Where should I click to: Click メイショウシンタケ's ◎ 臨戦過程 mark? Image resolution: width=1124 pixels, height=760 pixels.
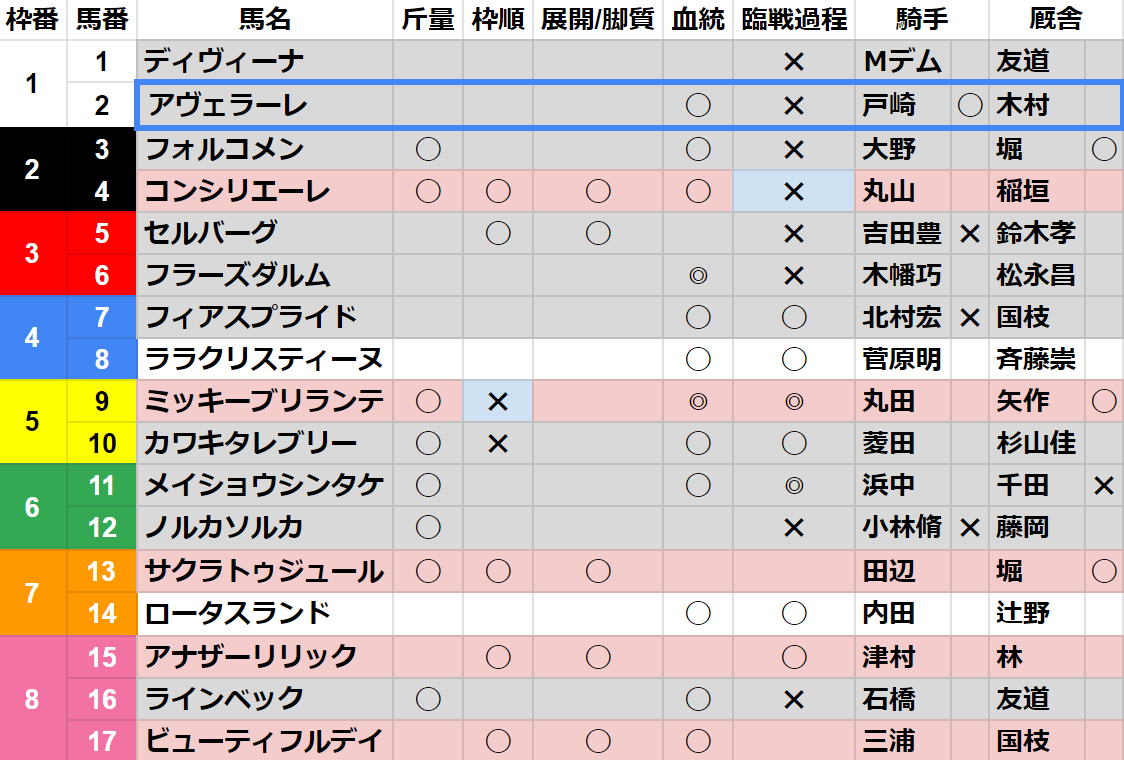coord(792,488)
